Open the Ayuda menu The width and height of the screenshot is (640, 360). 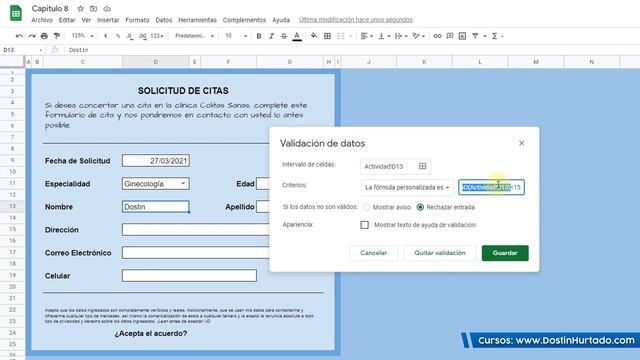pos(281,20)
